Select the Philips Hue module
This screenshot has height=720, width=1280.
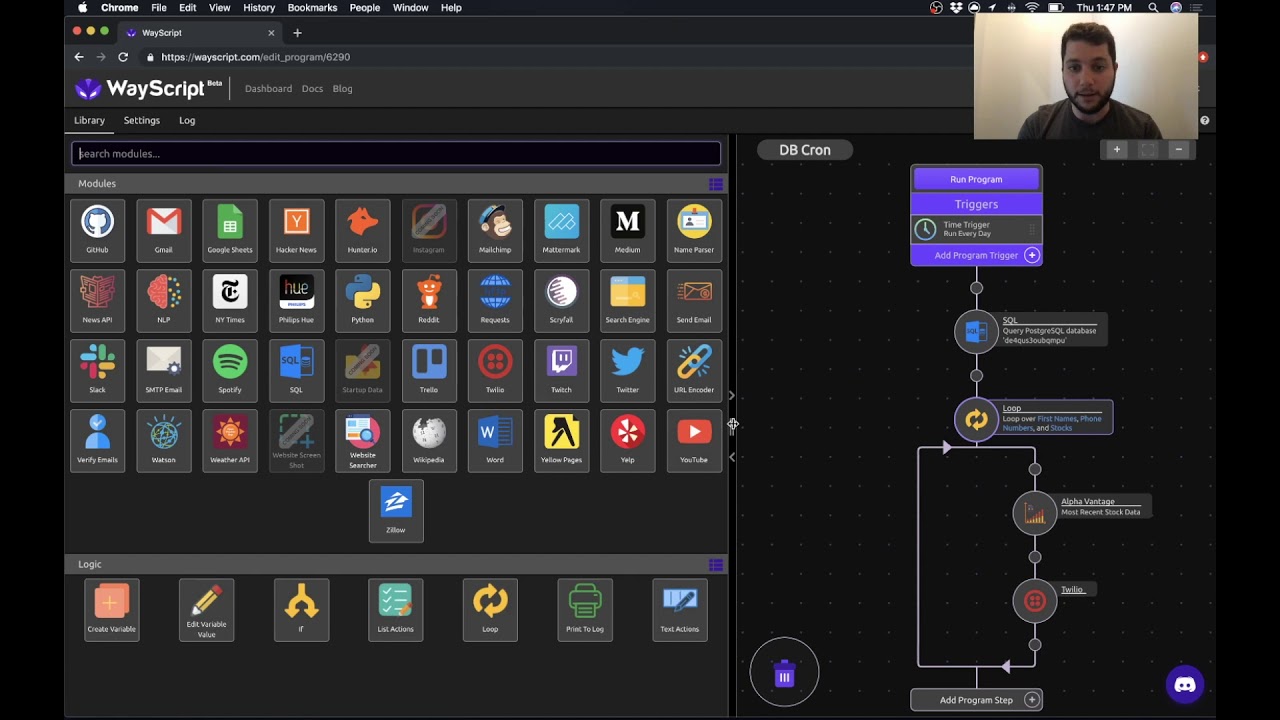pyautogui.click(x=296, y=300)
